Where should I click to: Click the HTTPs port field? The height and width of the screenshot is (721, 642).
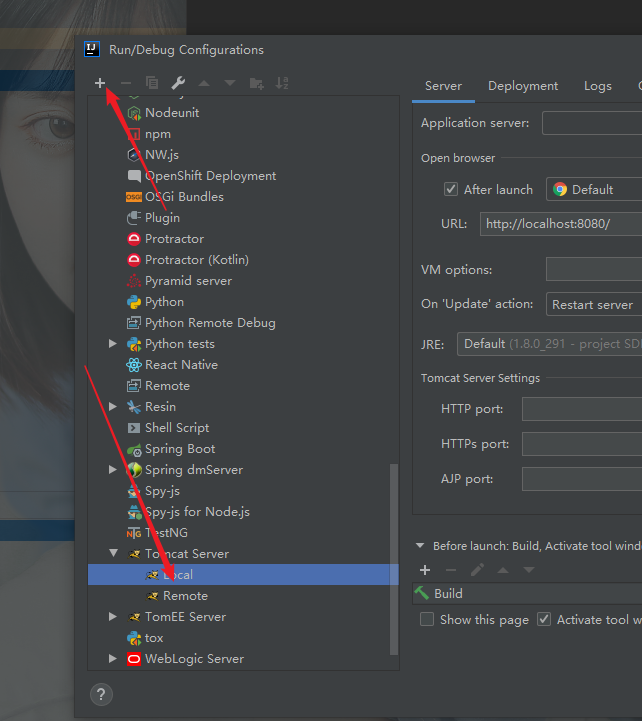pos(582,444)
